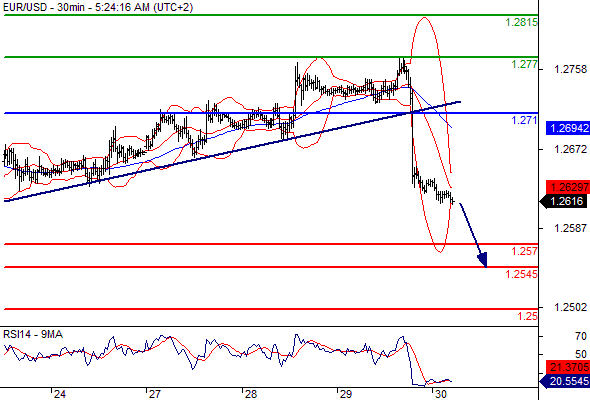Select the black 1.2616 current price marker
Image resolution: width=590 pixels, height=400 pixels.
point(565,201)
